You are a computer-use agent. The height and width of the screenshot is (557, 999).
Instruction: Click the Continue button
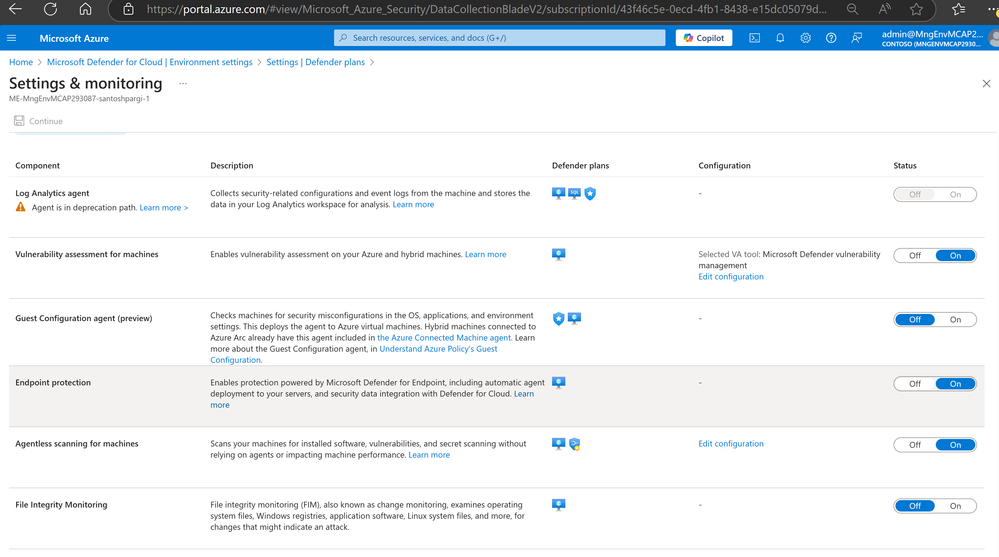click(39, 121)
